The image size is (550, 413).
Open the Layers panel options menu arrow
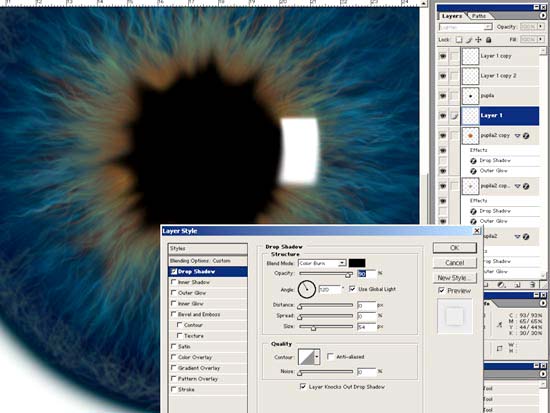point(543,15)
